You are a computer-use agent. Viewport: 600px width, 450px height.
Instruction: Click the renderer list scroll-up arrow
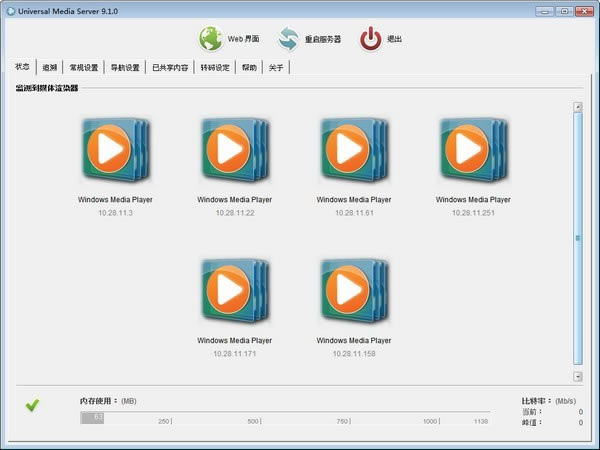tap(578, 107)
